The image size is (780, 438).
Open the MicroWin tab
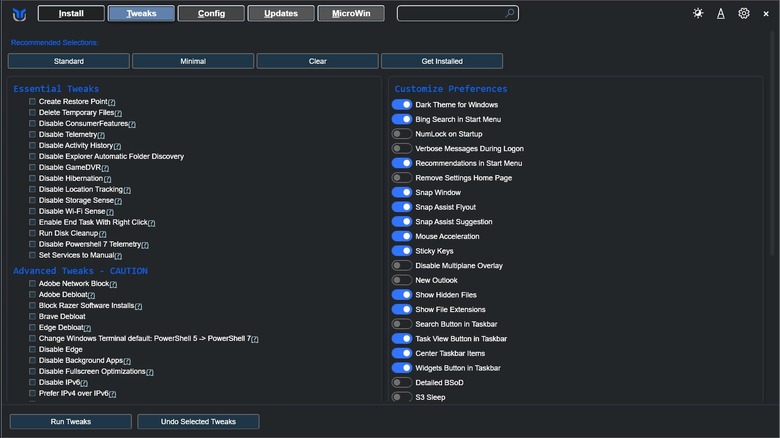[351, 14]
